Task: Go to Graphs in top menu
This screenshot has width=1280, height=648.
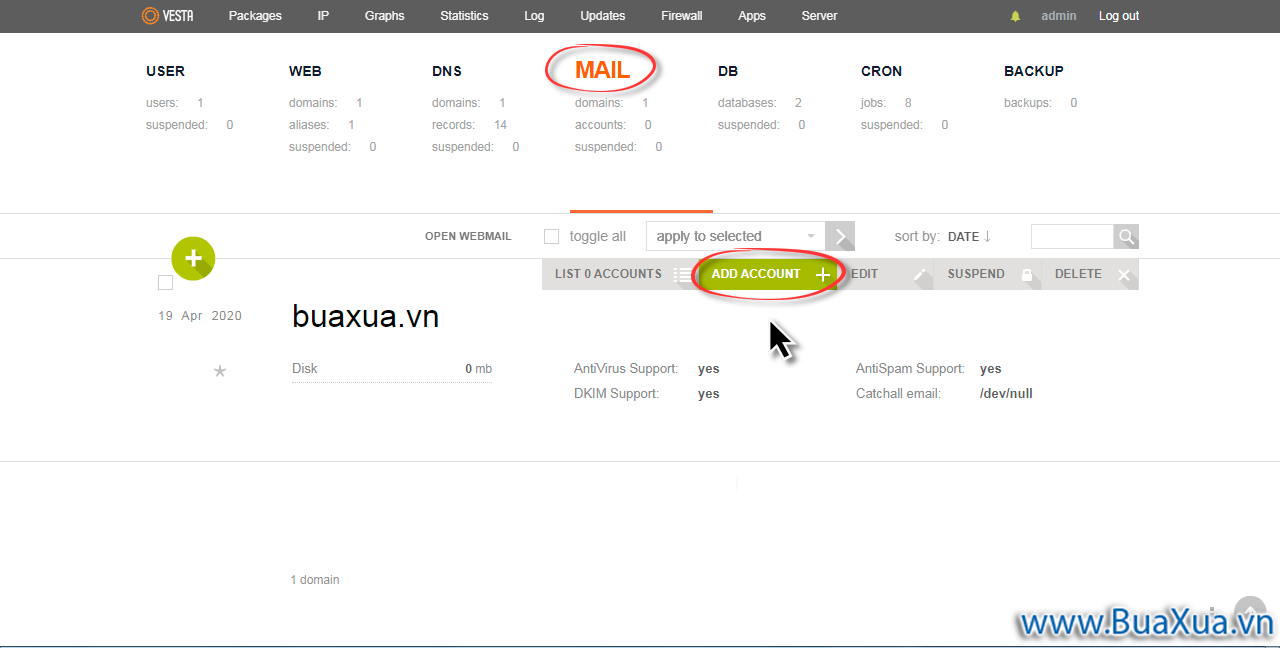Action: [384, 16]
